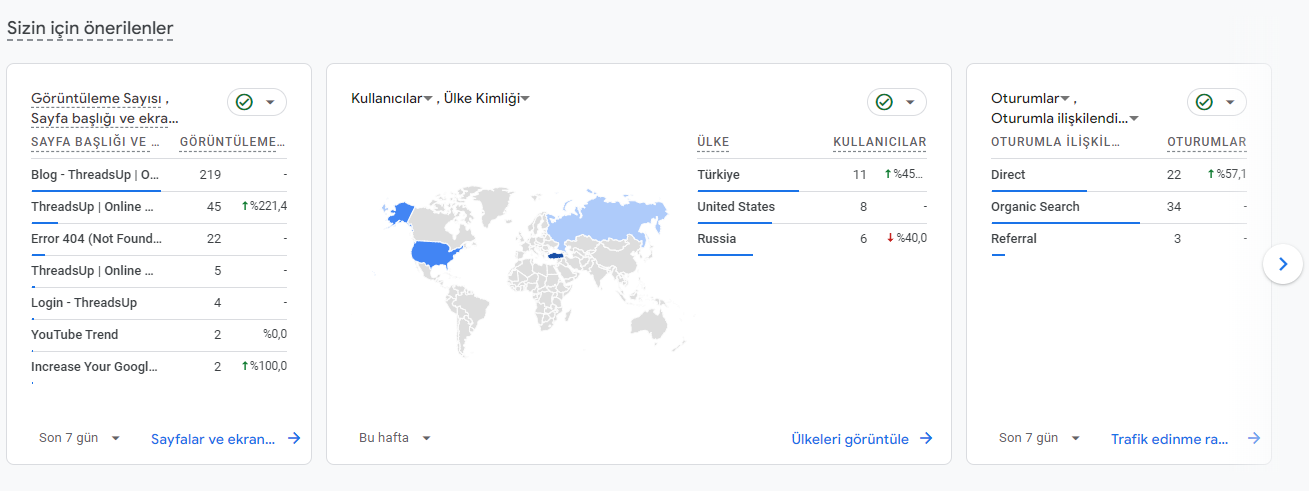Viewport: 1309px width, 491px height.
Task: Click green checkmark status on Kullanıcılar card
Action: pyautogui.click(x=884, y=102)
